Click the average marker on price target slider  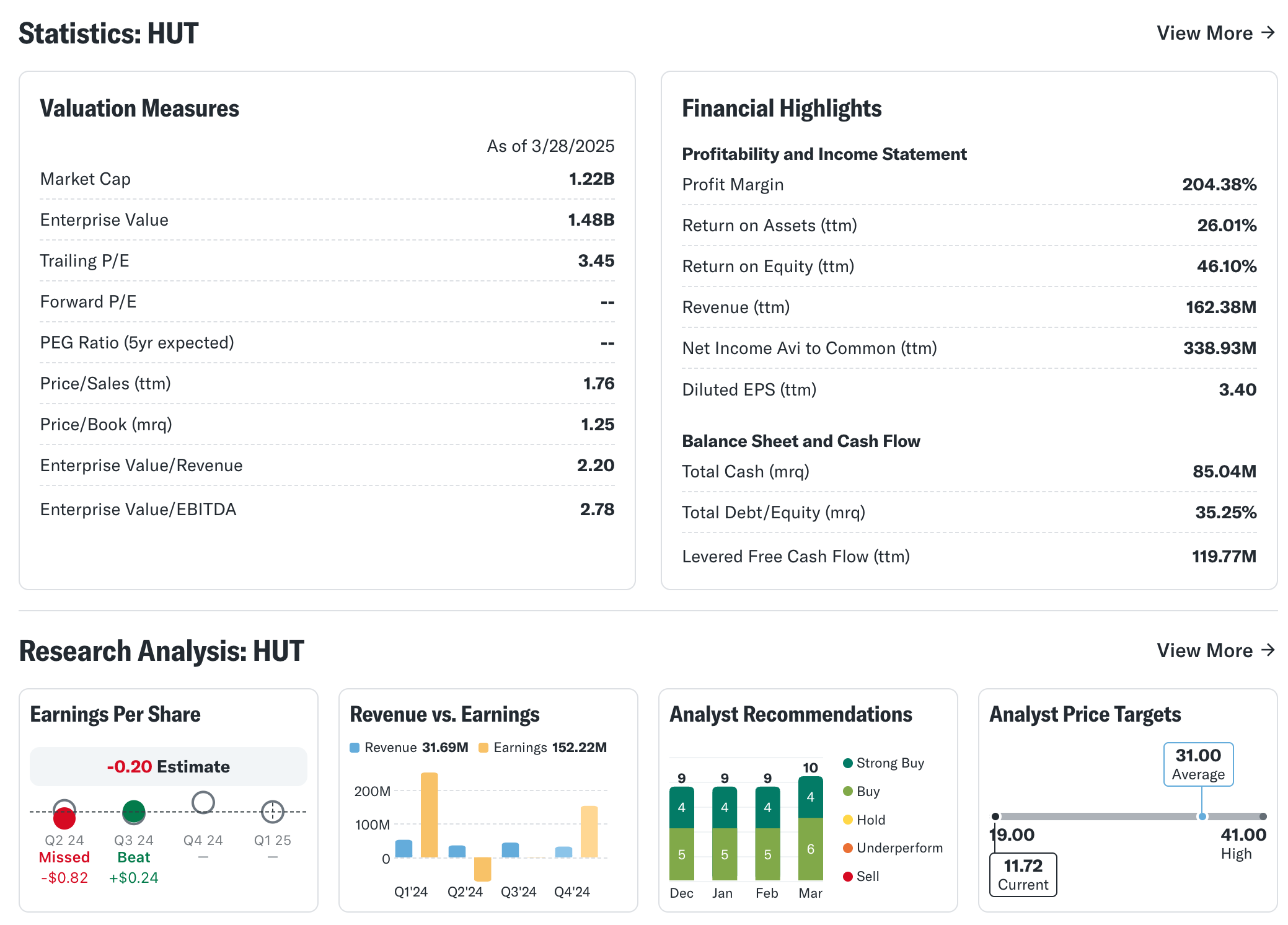tap(1202, 817)
